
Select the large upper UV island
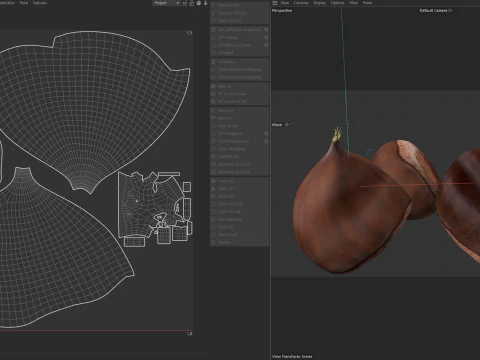90,107
